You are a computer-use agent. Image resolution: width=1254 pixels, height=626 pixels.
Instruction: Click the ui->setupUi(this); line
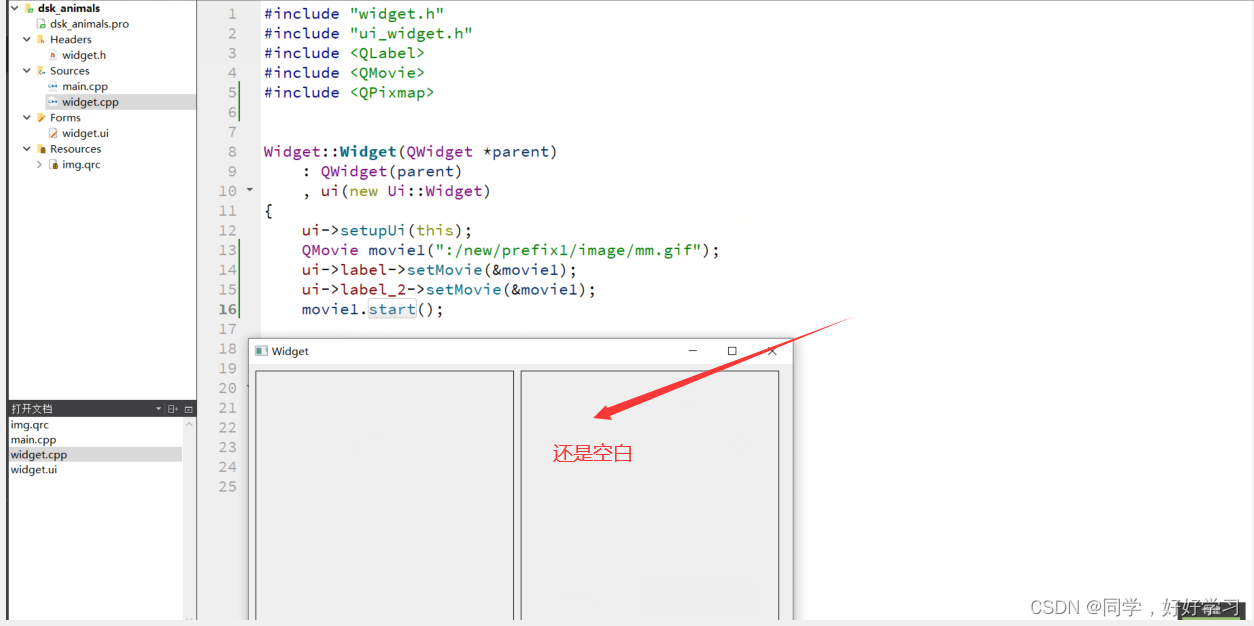point(387,230)
